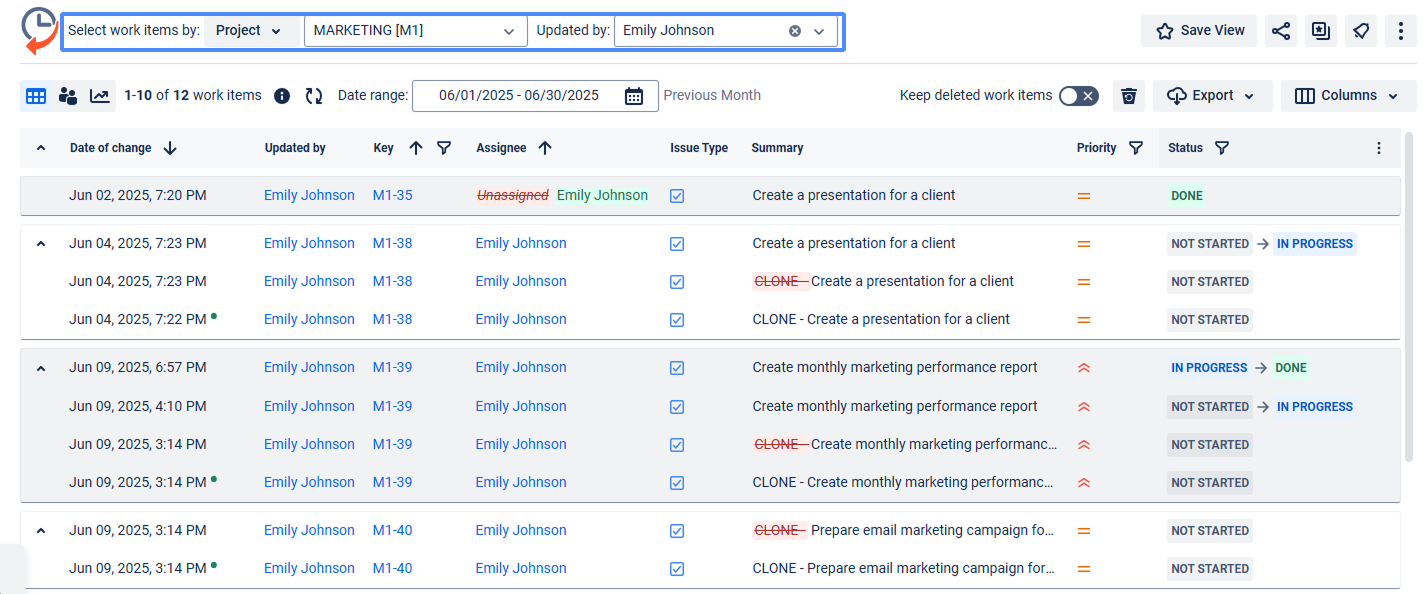Open the Export dropdown menu
The height and width of the screenshot is (594, 1425).
tap(1212, 96)
